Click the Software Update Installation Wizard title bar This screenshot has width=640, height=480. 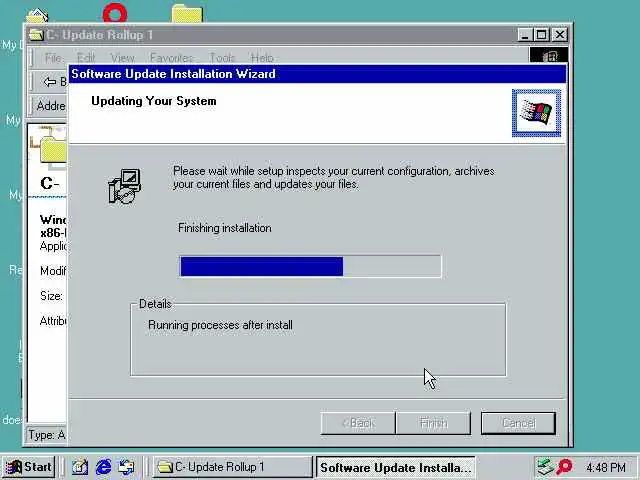click(x=318, y=74)
